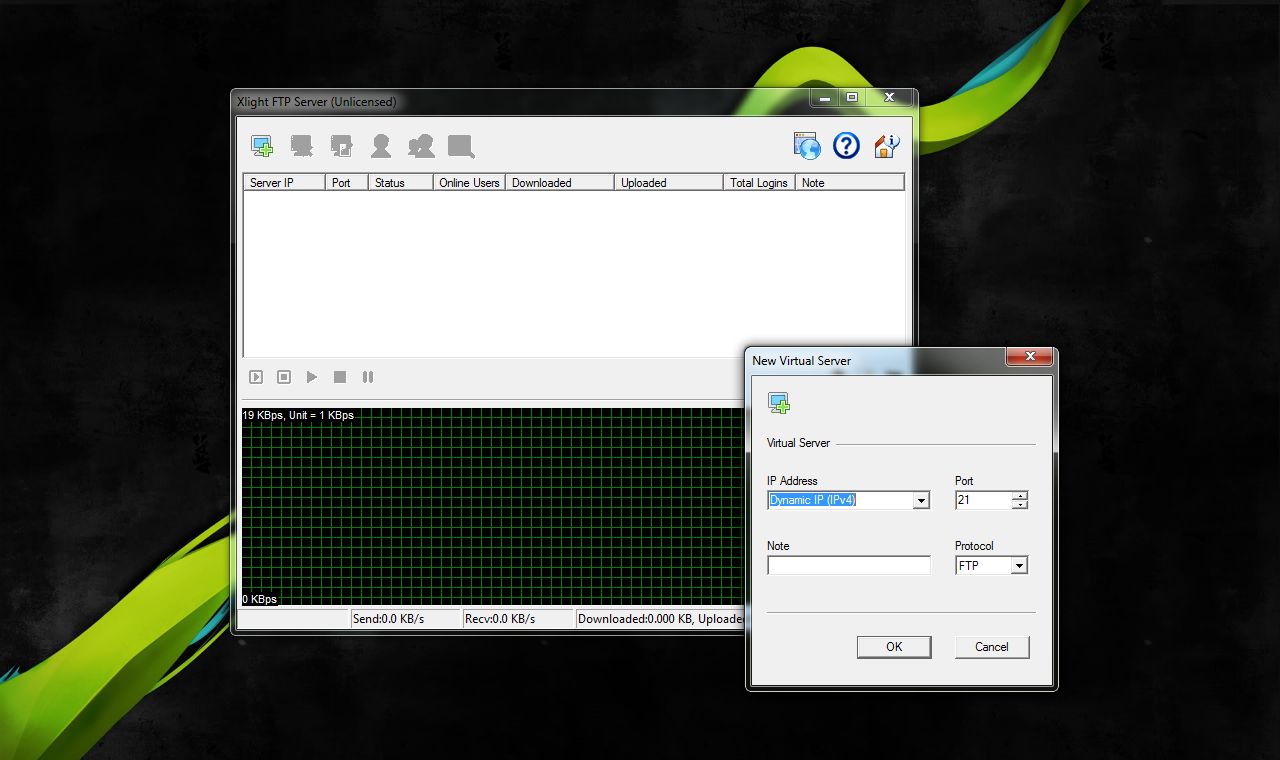This screenshot has width=1280, height=760.
Task: Click the magnifier view log toolbar icon
Action: tap(461, 147)
